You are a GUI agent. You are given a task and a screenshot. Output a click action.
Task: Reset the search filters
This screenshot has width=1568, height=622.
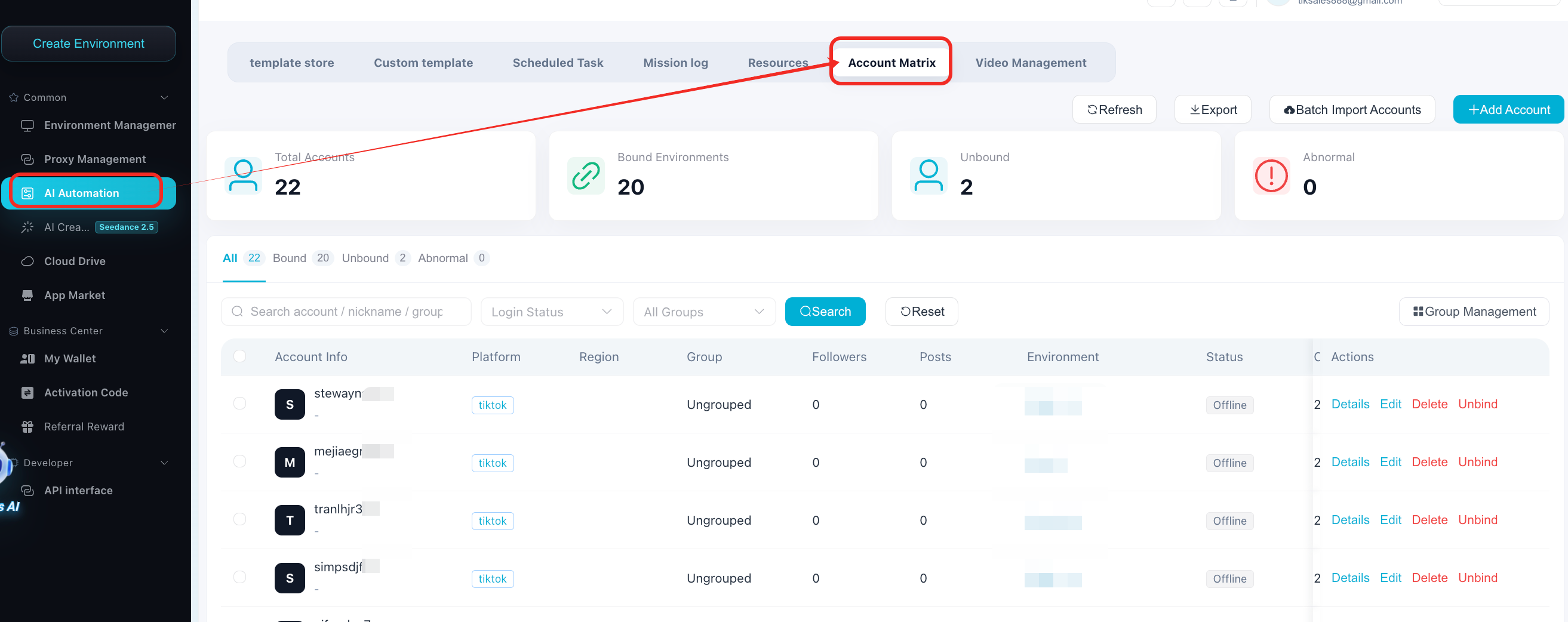coord(921,312)
